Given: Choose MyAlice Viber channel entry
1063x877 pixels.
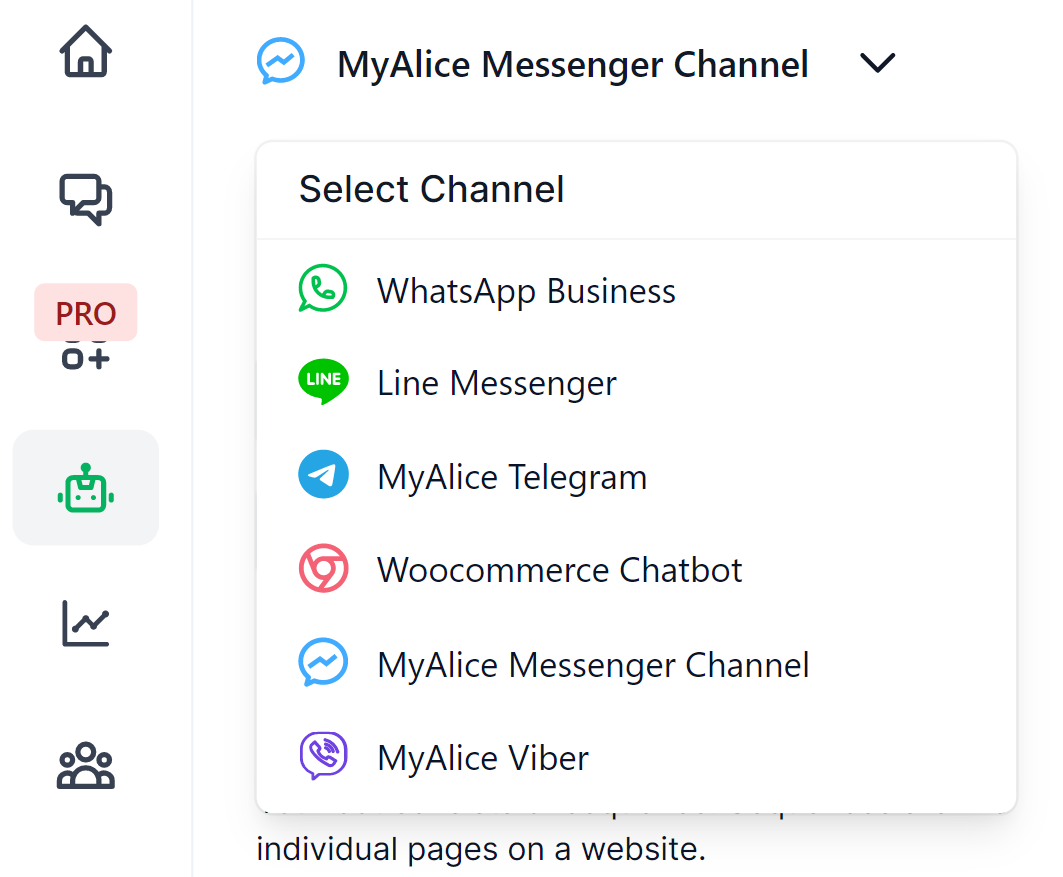Looking at the screenshot, I should point(482,758).
